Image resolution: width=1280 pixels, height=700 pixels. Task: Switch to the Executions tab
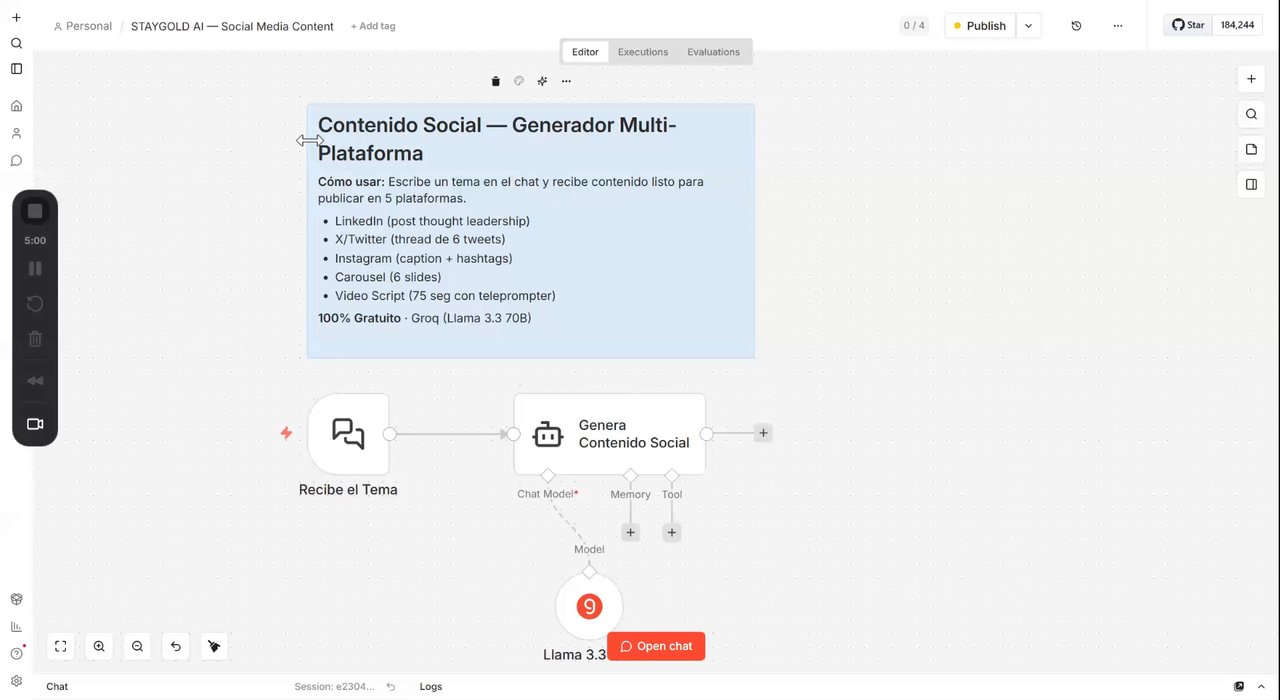(643, 52)
